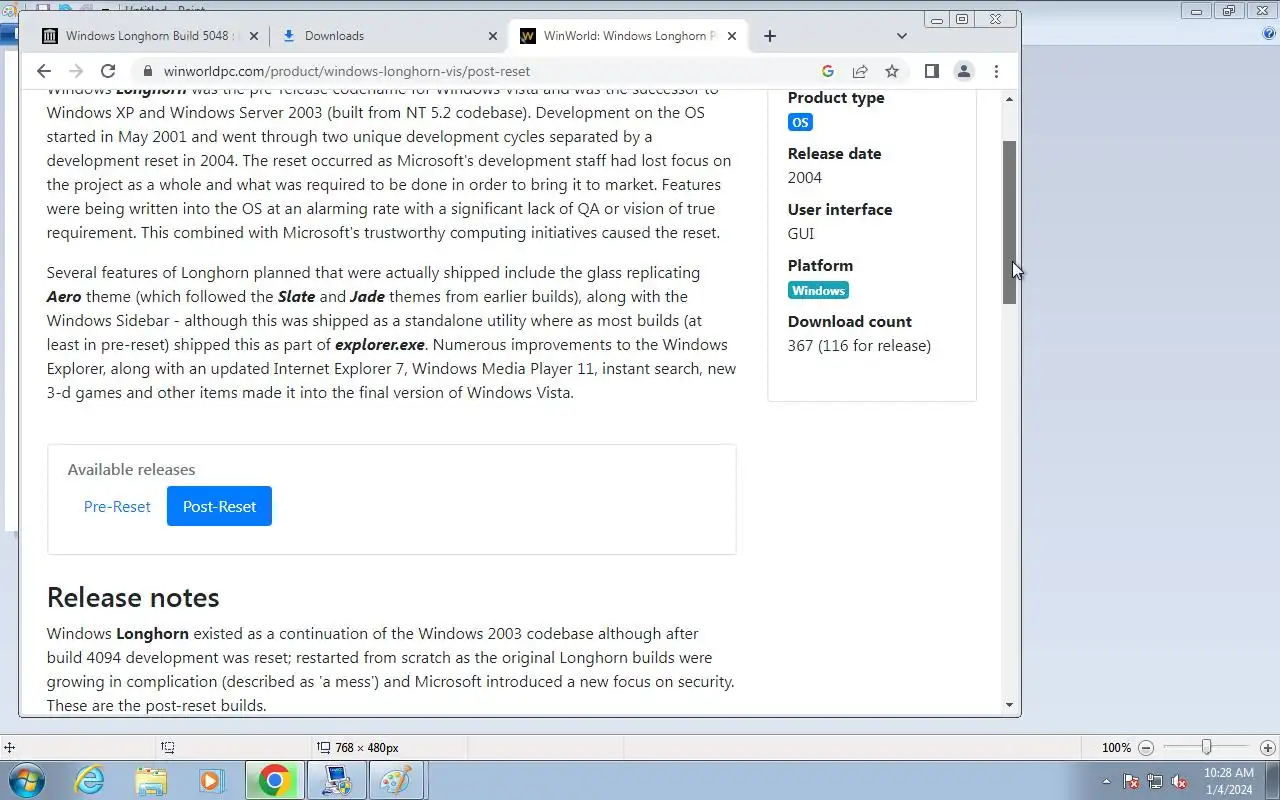The width and height of the screenshot is (1280, 800).
Task: Close the Windows Longhorn Build 5048 tab
Action: click(253, 36)
